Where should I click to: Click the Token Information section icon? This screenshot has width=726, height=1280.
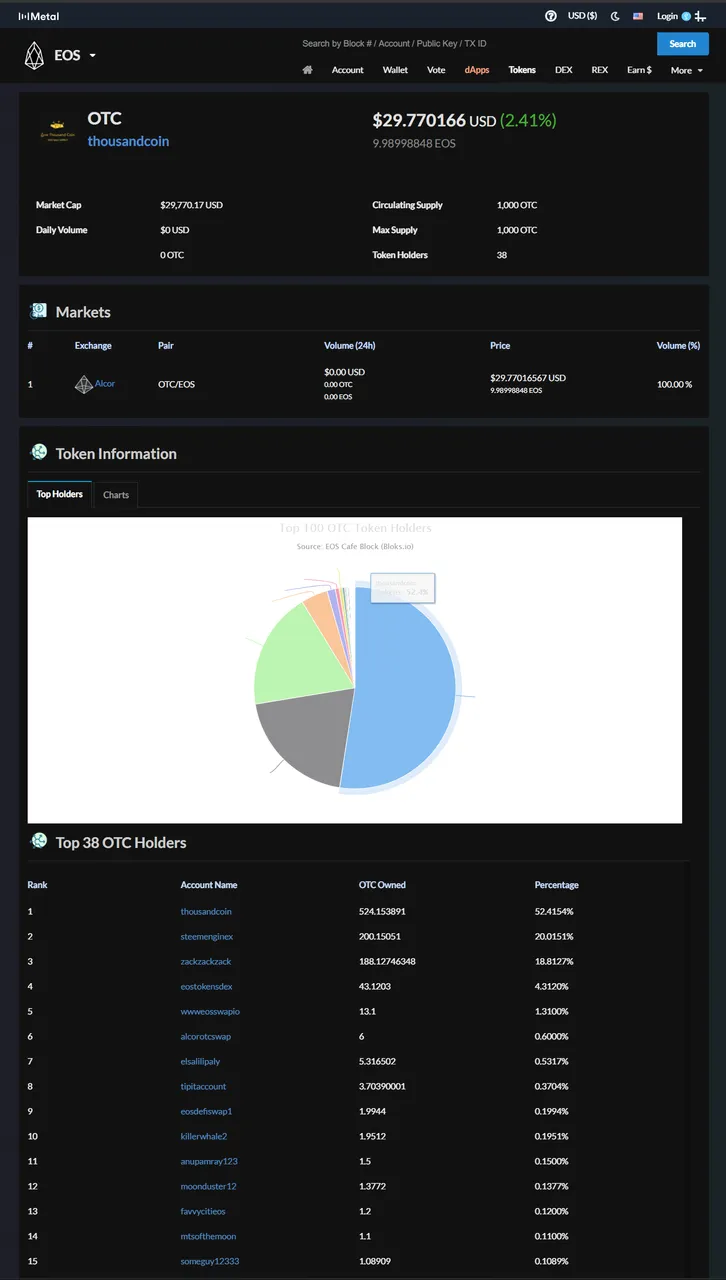click(39, 452)
